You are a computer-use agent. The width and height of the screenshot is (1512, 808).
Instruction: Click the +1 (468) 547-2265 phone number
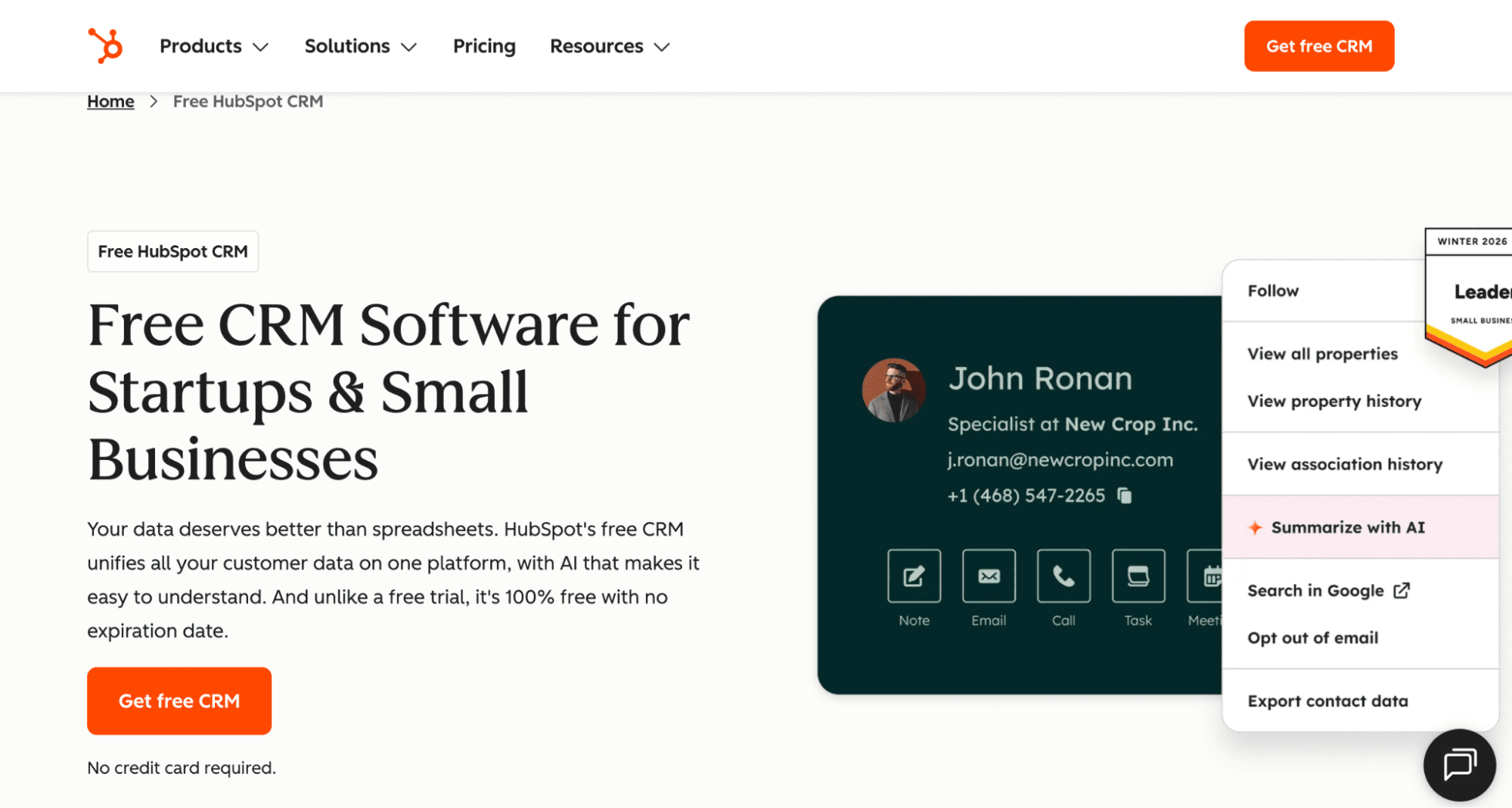pyautogui.click(x=1026, y=496)
